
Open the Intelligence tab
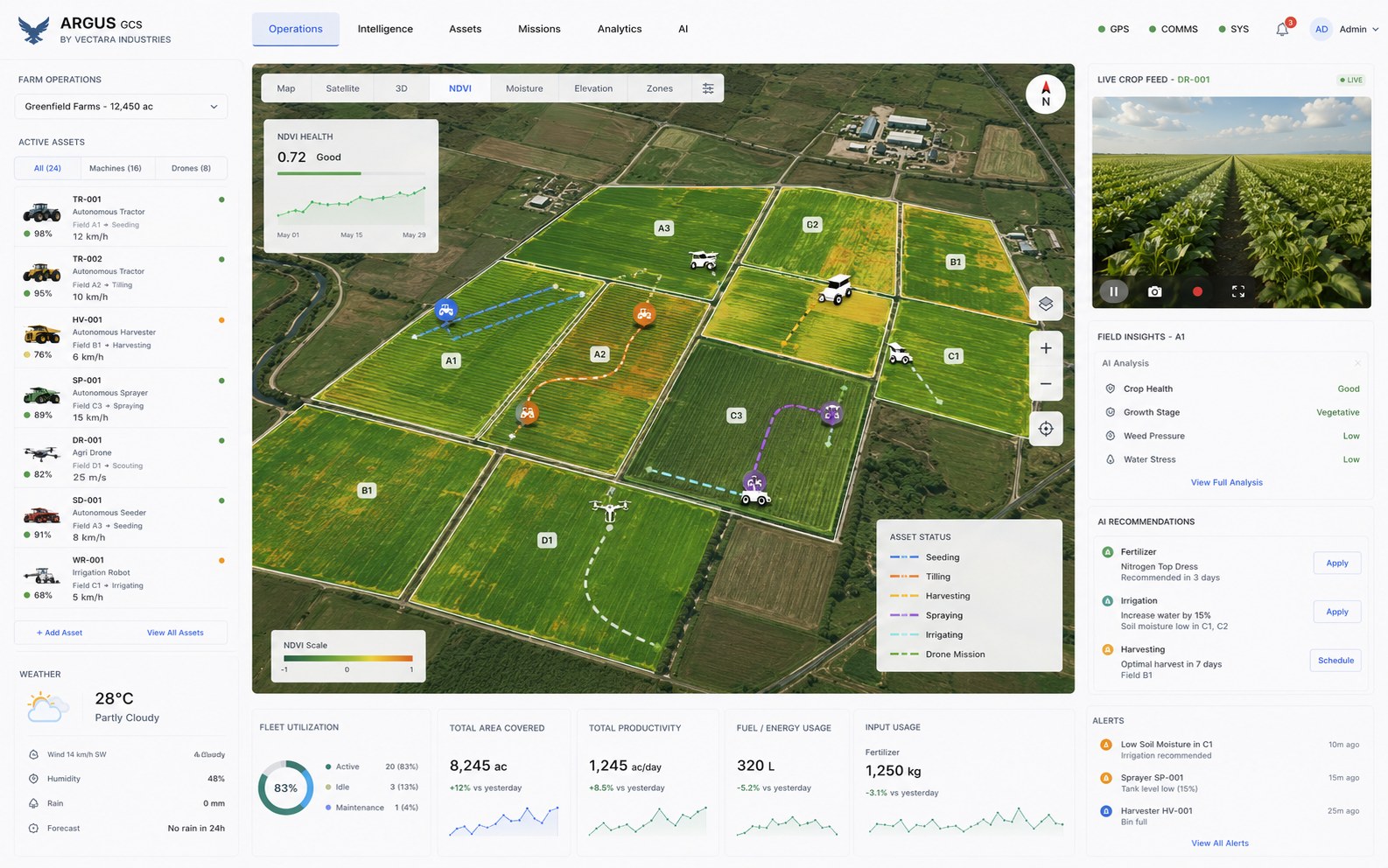(385, 29)
